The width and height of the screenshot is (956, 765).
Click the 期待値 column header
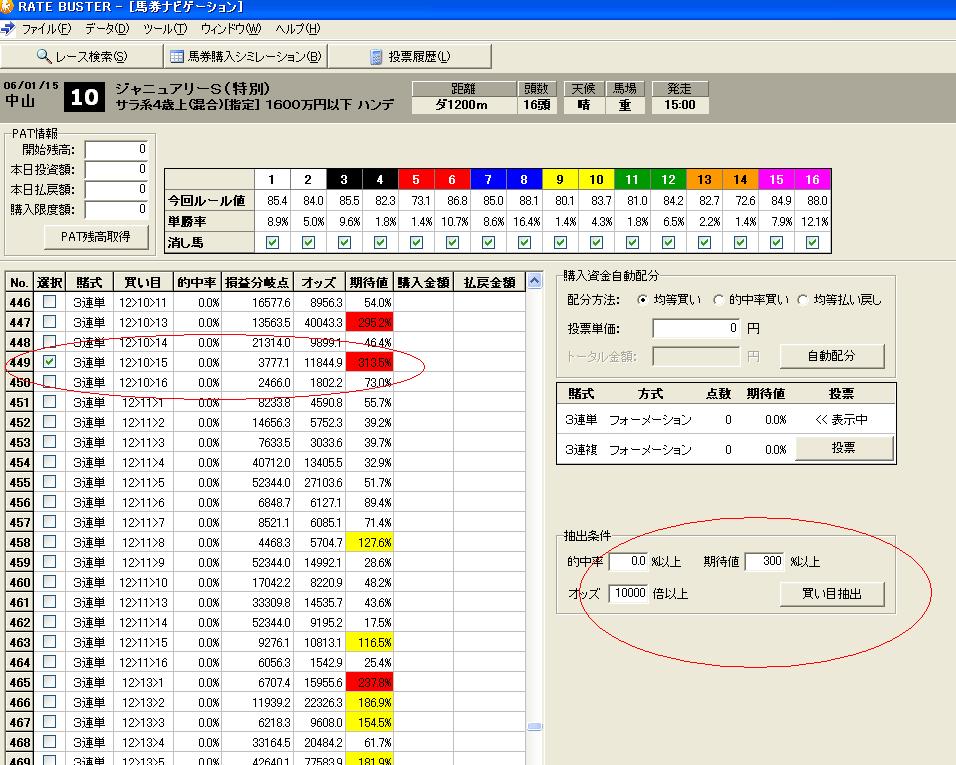369,283
